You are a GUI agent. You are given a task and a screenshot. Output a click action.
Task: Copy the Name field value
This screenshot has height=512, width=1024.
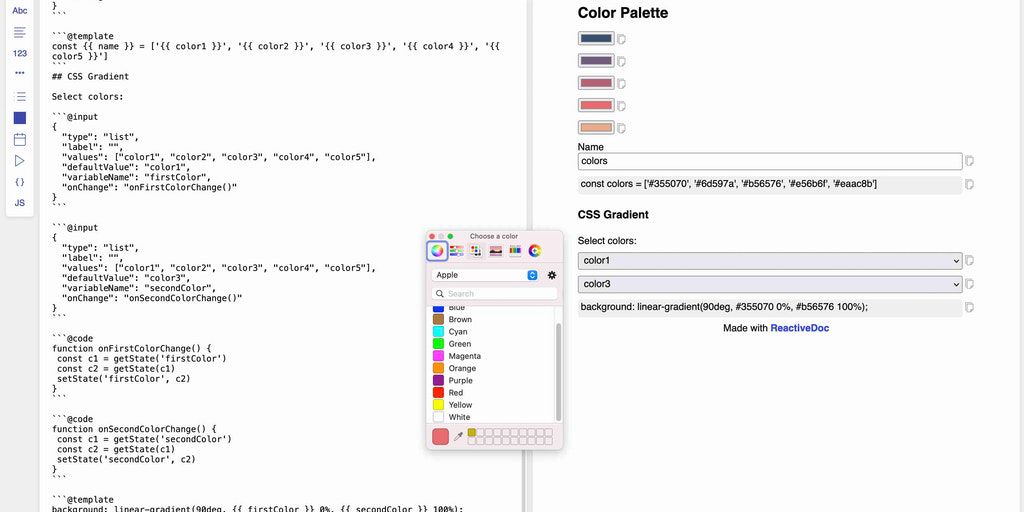(970, 161)
